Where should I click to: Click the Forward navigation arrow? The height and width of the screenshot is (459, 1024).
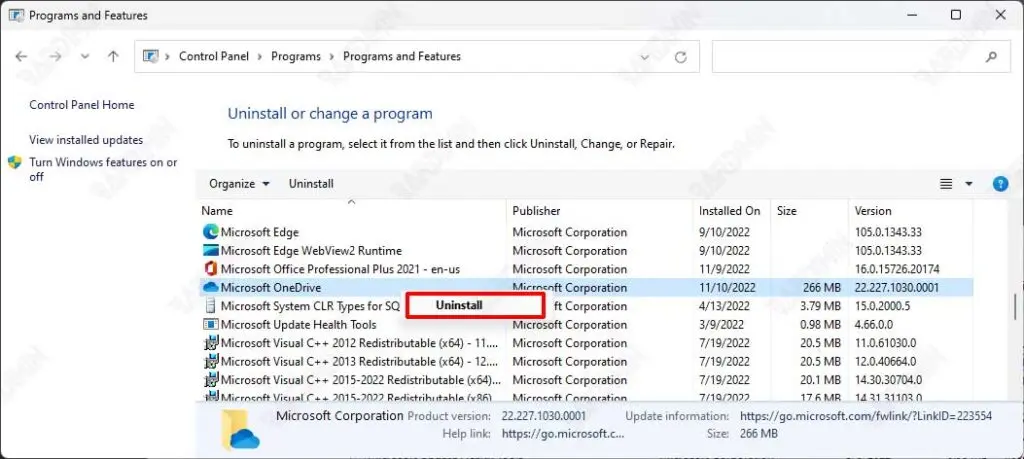[x=56, y=57]
